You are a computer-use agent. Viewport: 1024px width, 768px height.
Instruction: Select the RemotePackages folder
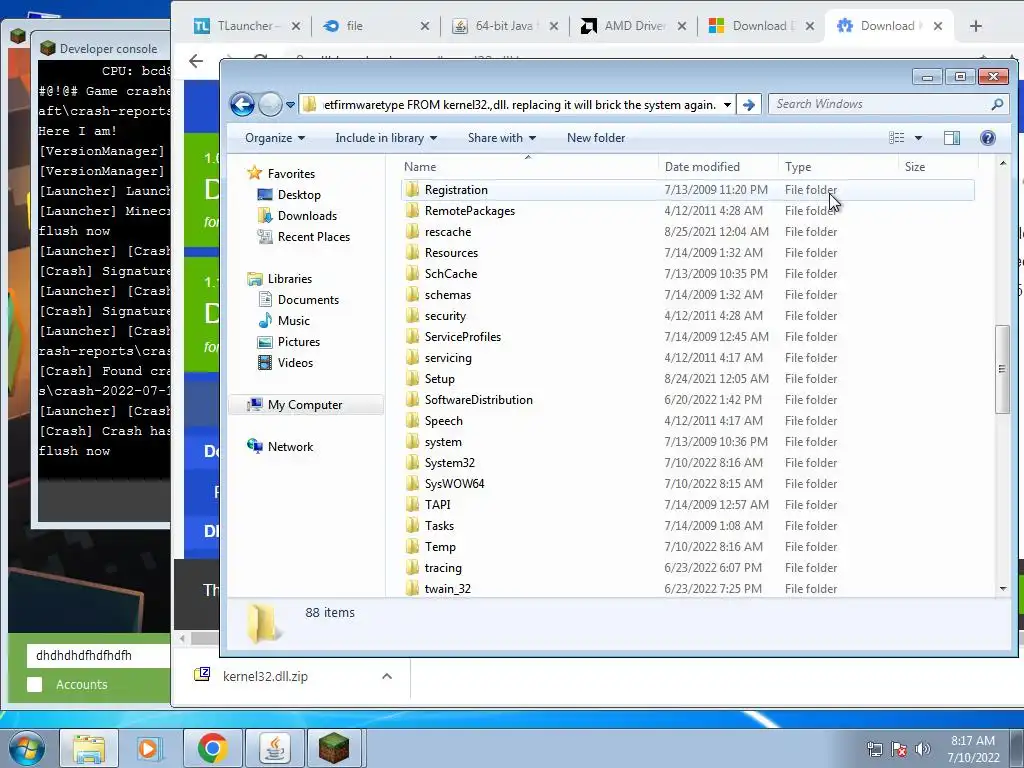pos(470,211)
